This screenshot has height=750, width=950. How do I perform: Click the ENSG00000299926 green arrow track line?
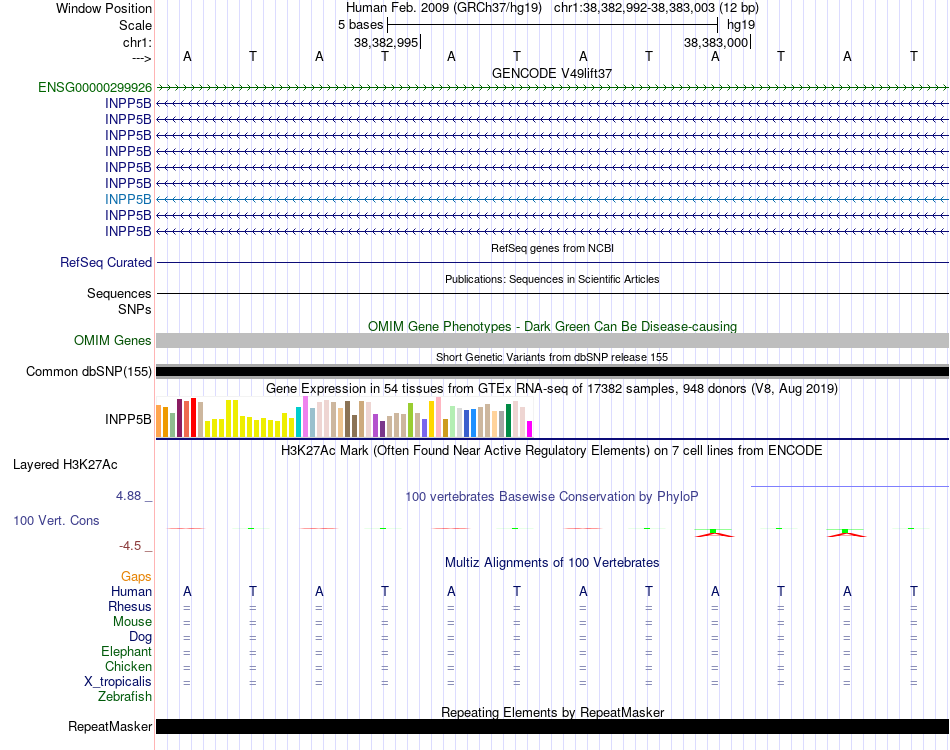552,88
